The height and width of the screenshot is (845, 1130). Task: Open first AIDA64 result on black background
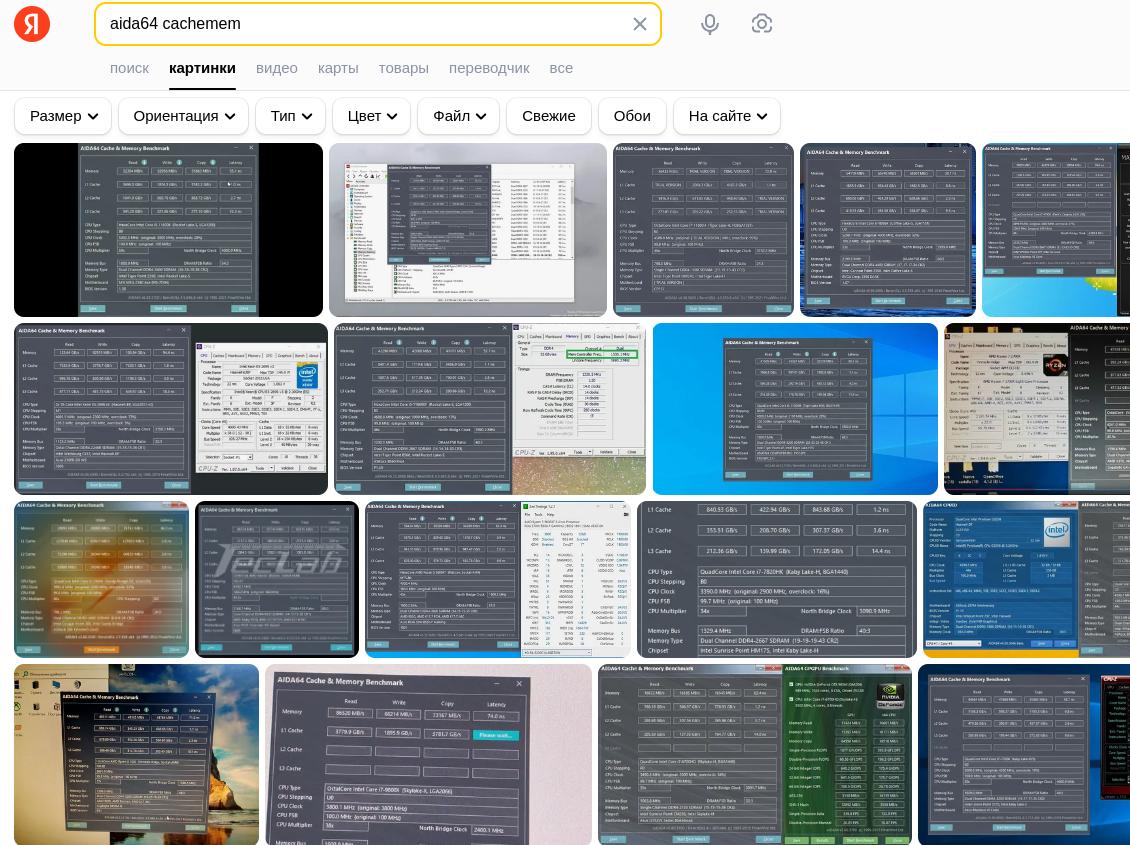tap(169, 230)
